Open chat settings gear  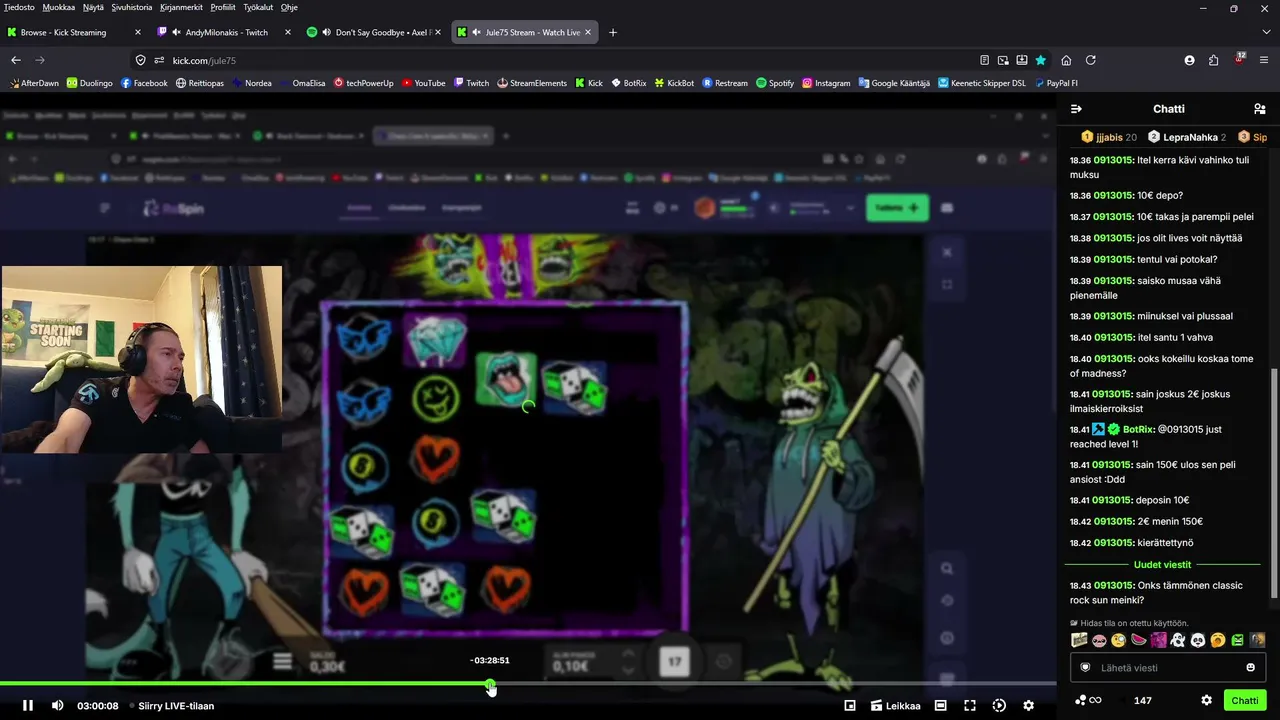[x=1206, y=700]
